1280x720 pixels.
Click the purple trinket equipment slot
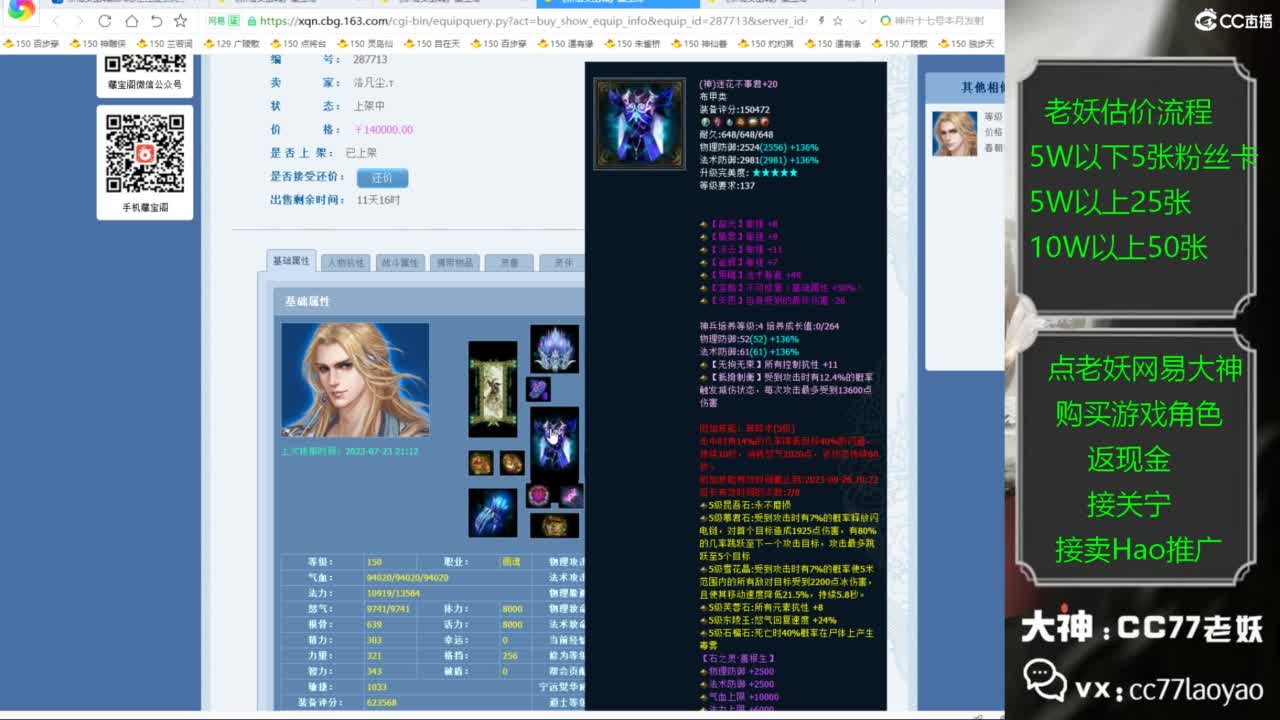[570, 495]
